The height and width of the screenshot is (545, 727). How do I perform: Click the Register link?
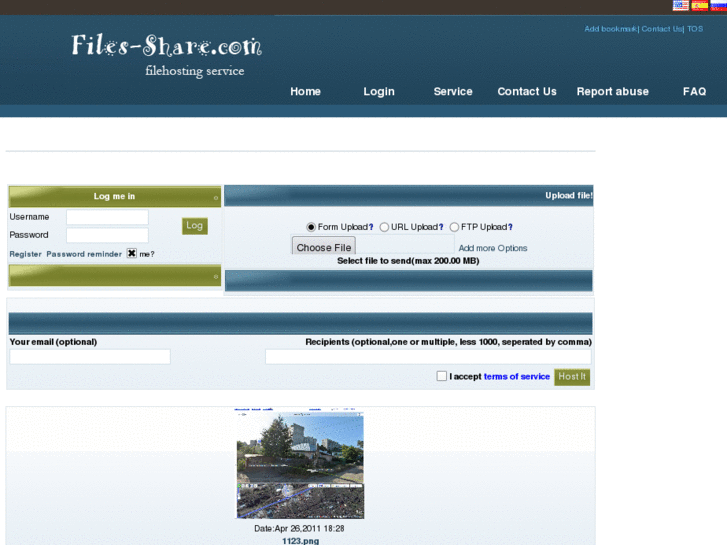tap(26, 254)
